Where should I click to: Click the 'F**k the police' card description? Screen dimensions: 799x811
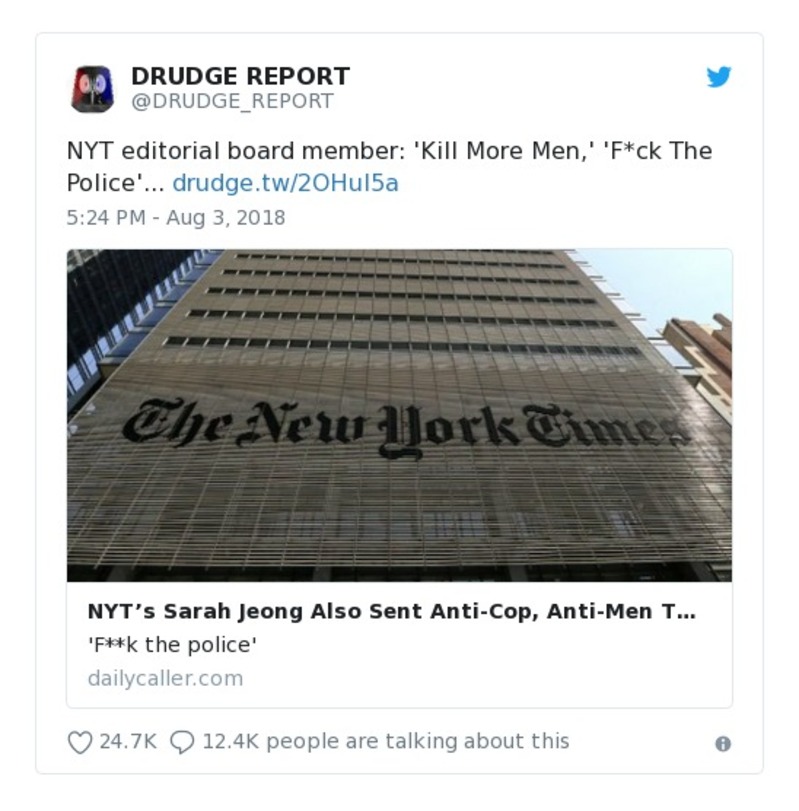point(172,645)
